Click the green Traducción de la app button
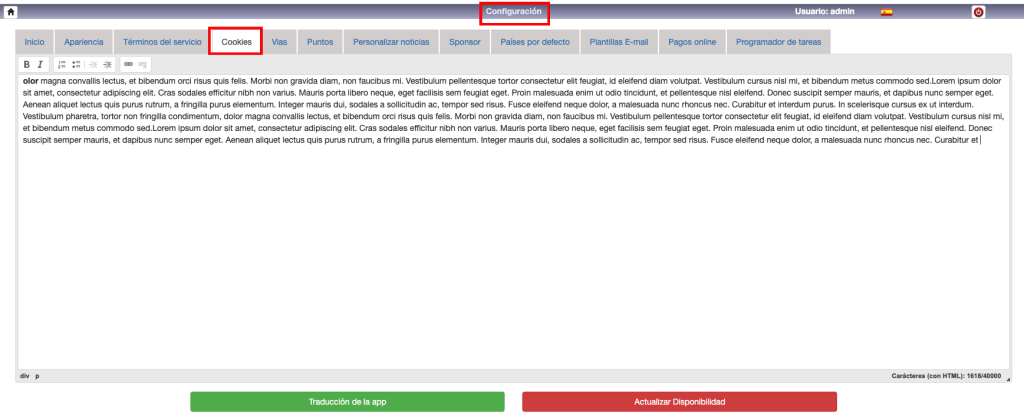The image size is (1024, 420). coord(347,401)
